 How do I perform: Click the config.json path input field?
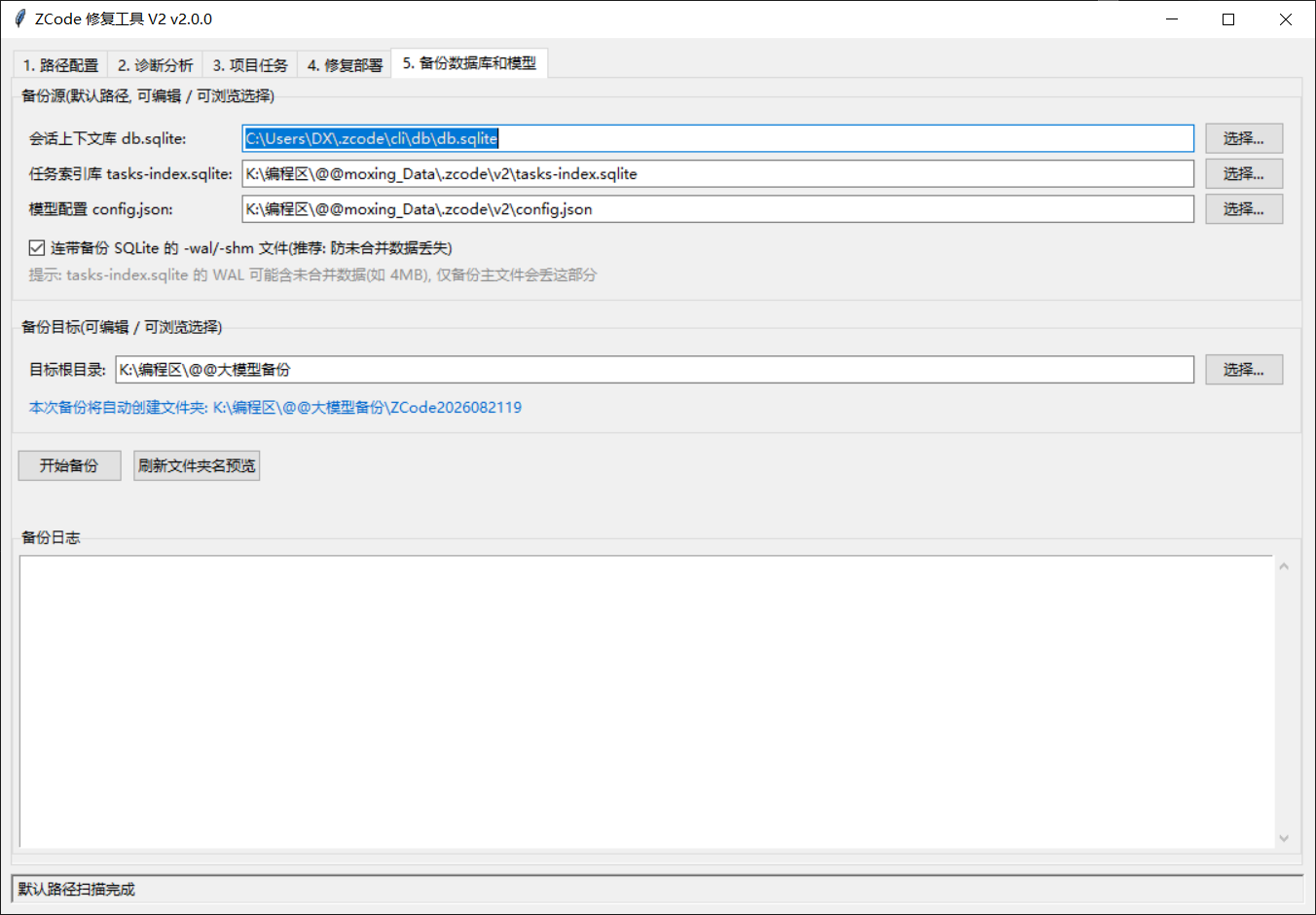[717, 208]
